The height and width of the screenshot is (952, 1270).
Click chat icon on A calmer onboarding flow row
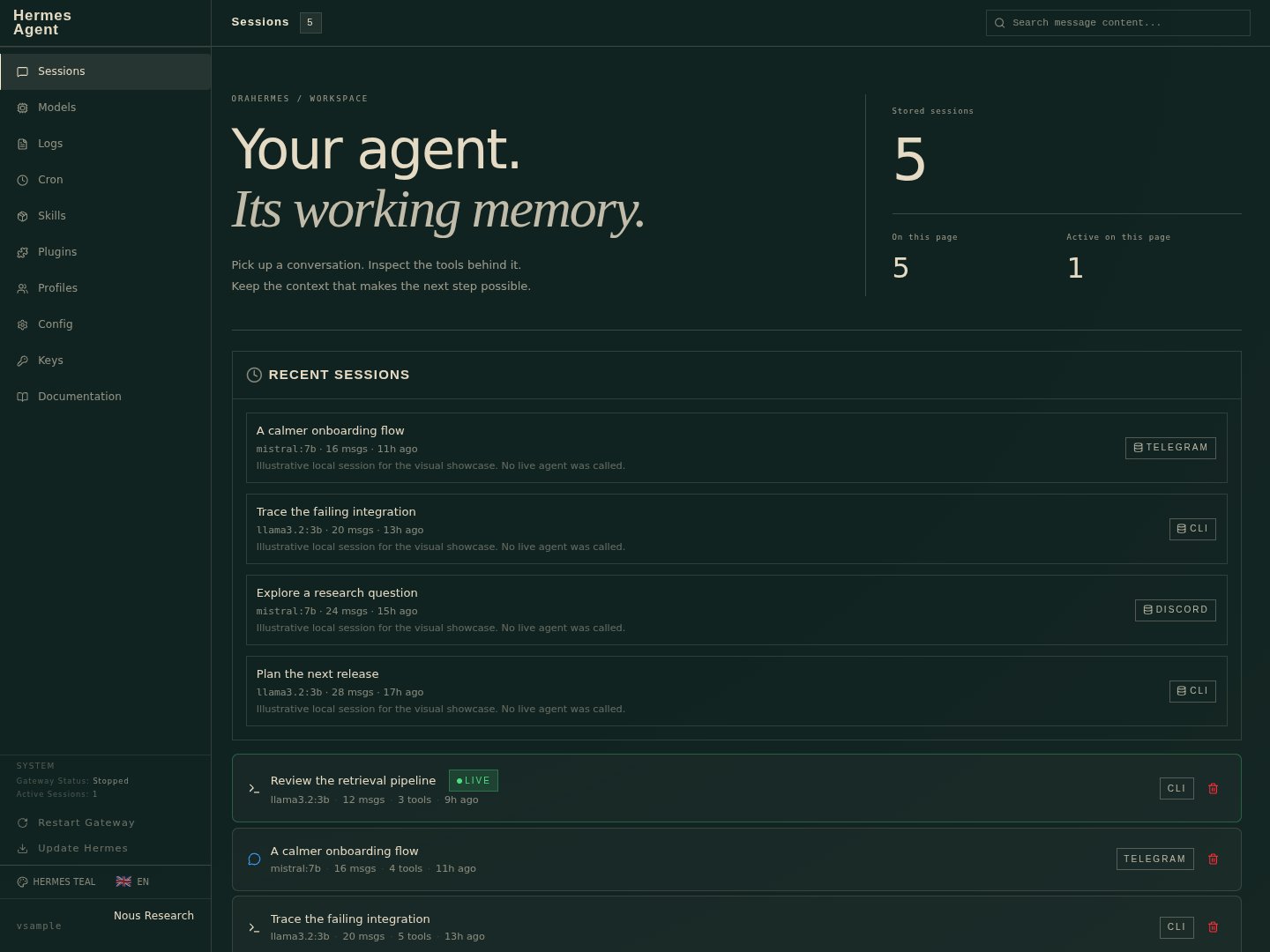point(254,859)
